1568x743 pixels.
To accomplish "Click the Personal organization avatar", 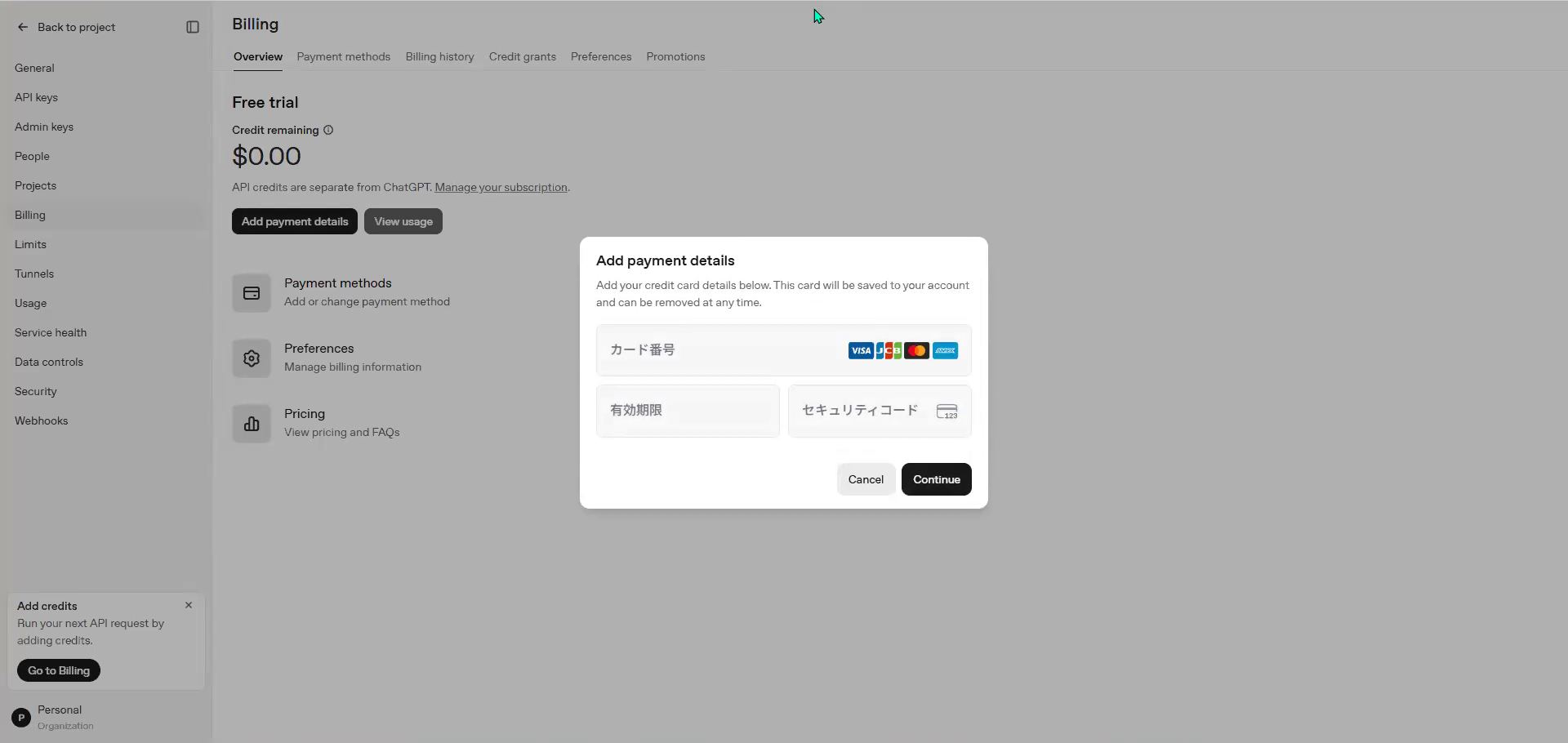I will 21,718.
